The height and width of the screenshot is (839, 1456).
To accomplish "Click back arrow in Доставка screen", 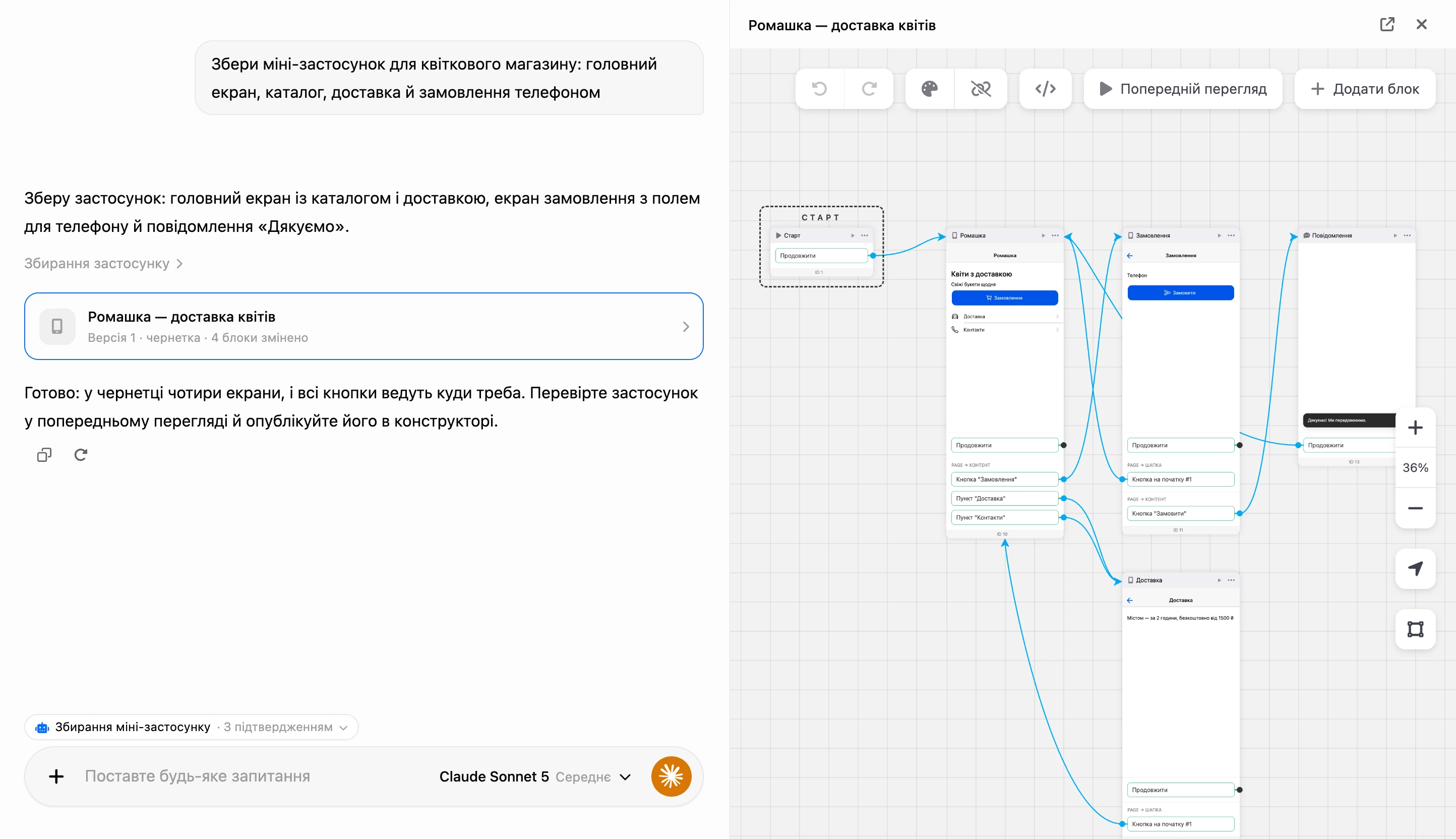I will tap(1129, 601).
